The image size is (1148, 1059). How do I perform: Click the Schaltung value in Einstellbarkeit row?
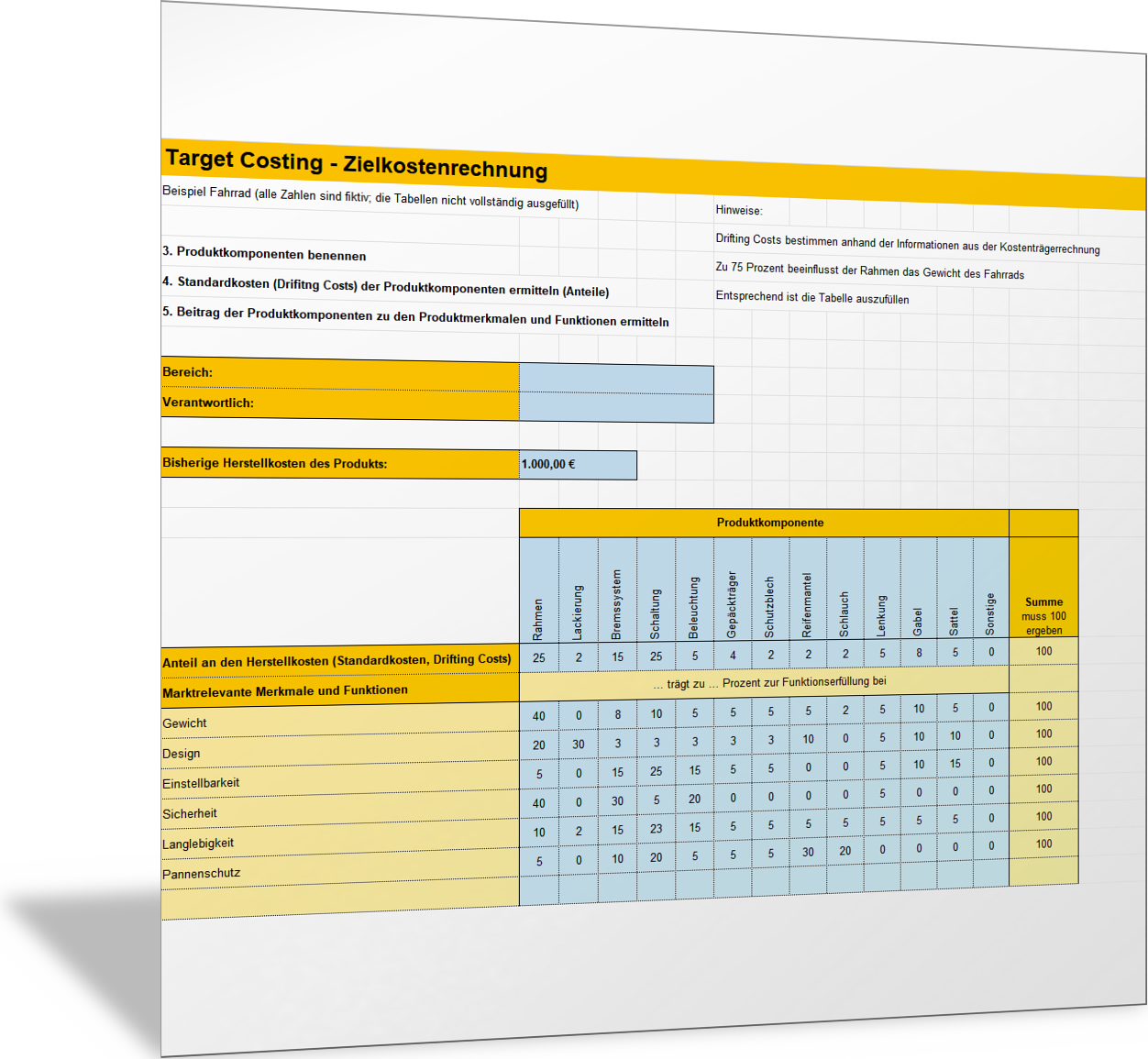(x=657, y=771)
